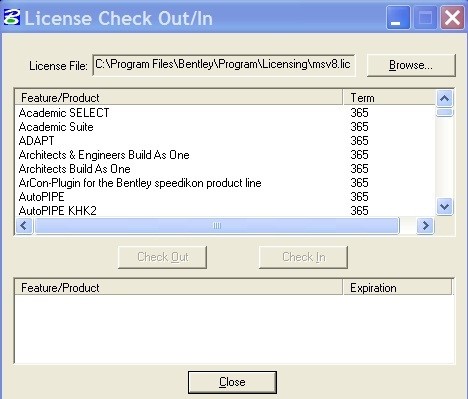Click the 365 term for AutoPIPE KHK2
Viewport: 468px width, 399px height.
pos(359,211)
